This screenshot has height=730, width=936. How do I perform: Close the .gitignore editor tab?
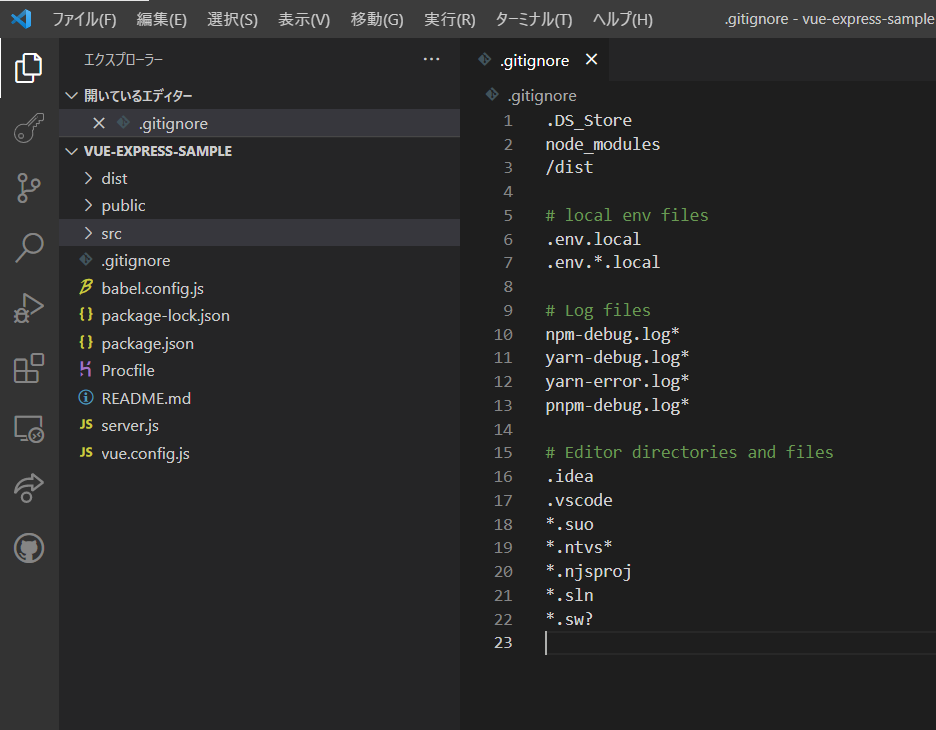coord(591,60)
